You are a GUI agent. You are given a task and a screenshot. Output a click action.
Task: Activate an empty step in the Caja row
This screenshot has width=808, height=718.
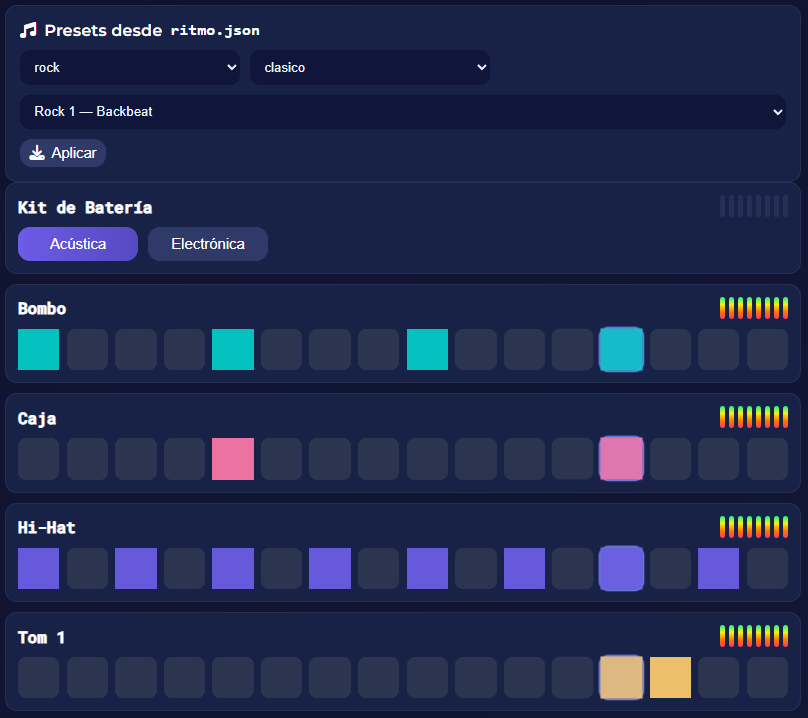coord(87,459)
